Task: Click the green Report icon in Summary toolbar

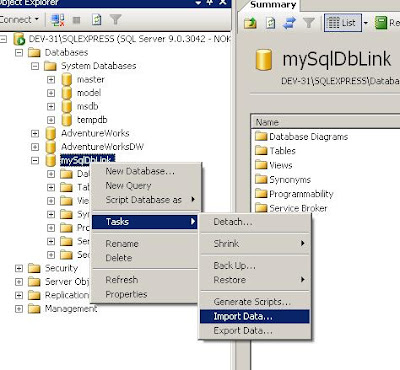Action: click(x=381, y=23)
